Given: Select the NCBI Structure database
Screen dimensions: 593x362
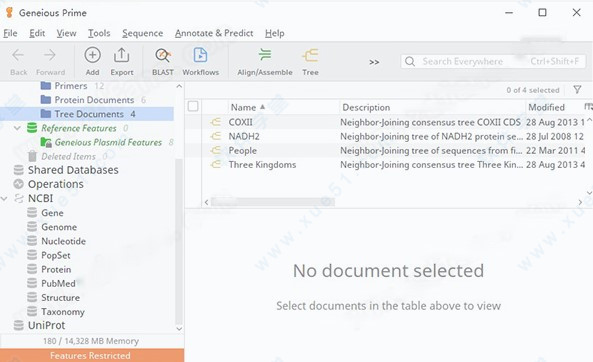Looking at the screenshot, I should point(60,298).
